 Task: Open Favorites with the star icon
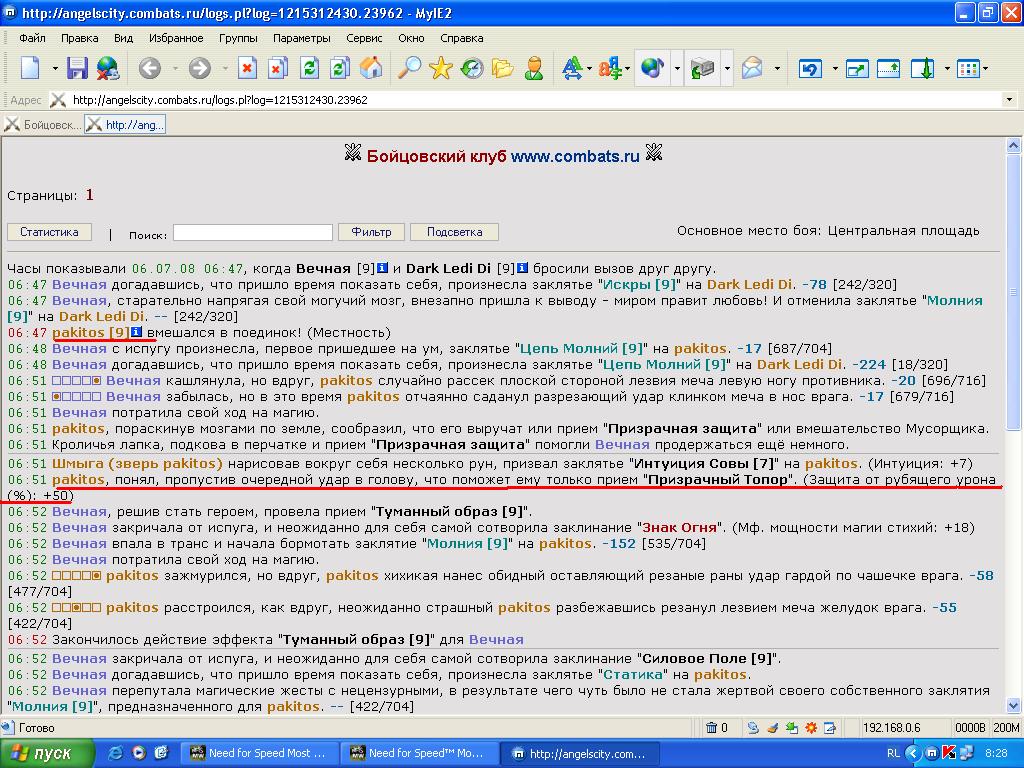[x=441, y=68]
